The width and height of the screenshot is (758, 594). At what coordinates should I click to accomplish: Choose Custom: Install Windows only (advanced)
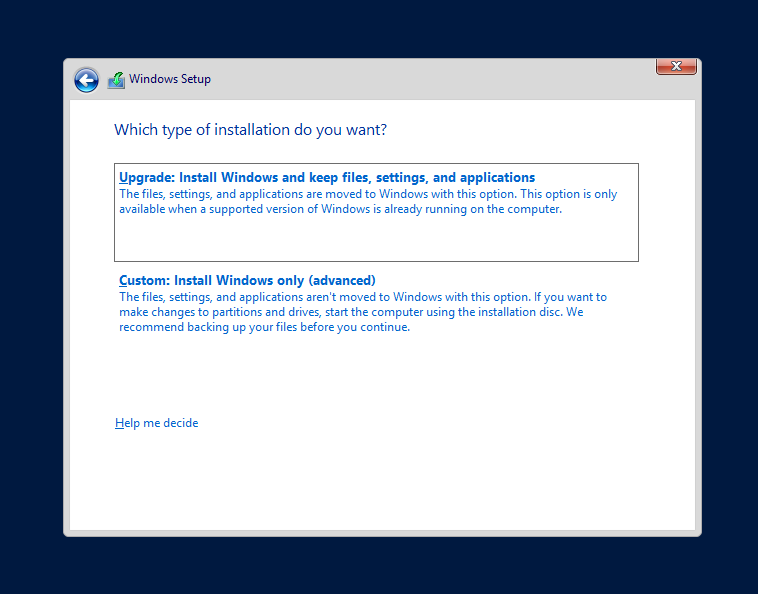(x=246, y=280)
